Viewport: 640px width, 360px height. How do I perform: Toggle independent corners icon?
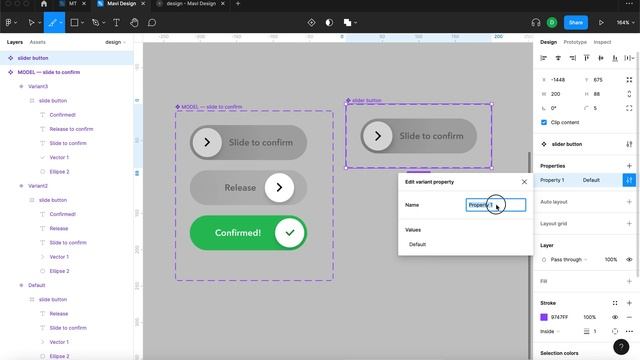click(x=629, y=108)
